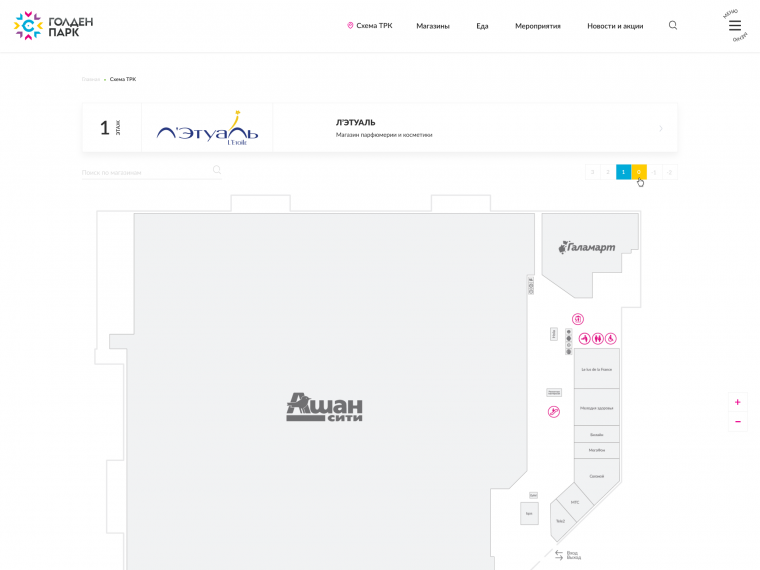Click the Л'Этуаль logo in the store card

click(x=207, y=127)
